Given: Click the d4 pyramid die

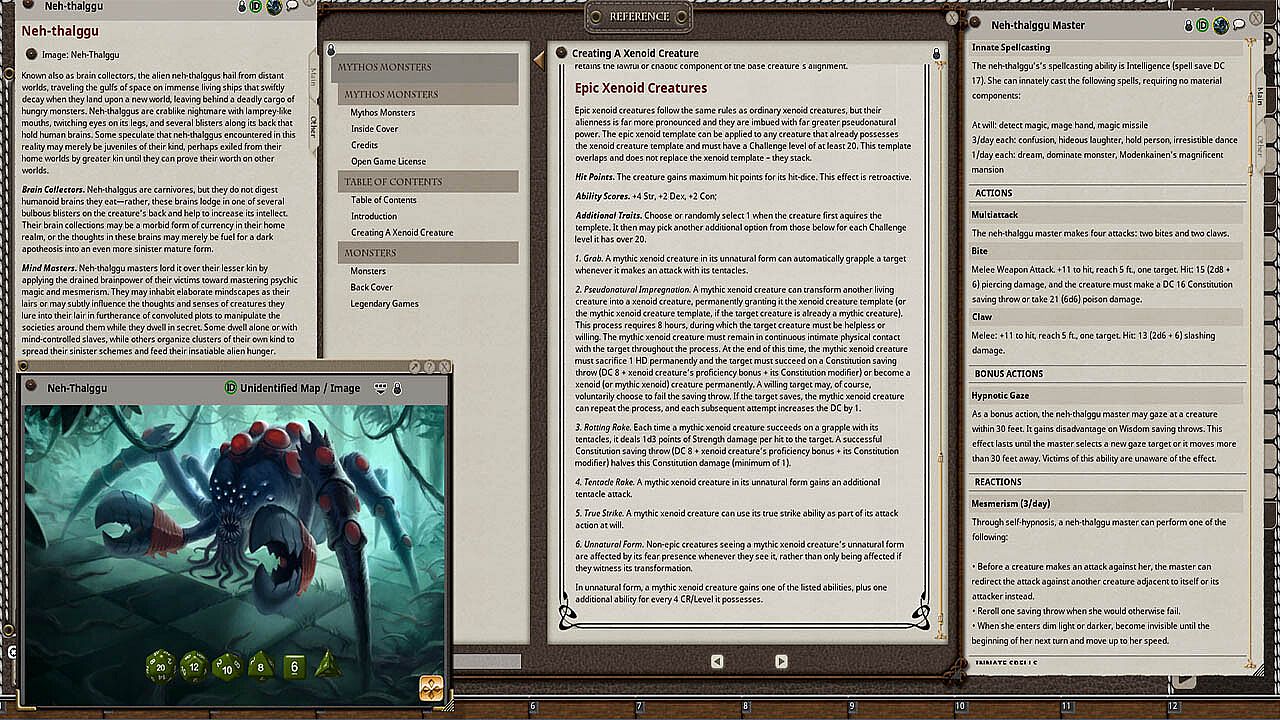Looking at the screenshot, I should point(328,664).
